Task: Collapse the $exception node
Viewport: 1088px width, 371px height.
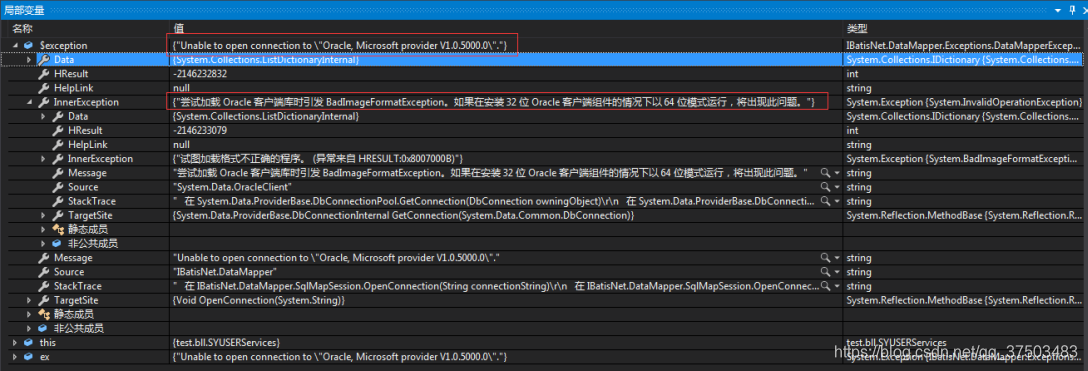Action: [15, 46]
